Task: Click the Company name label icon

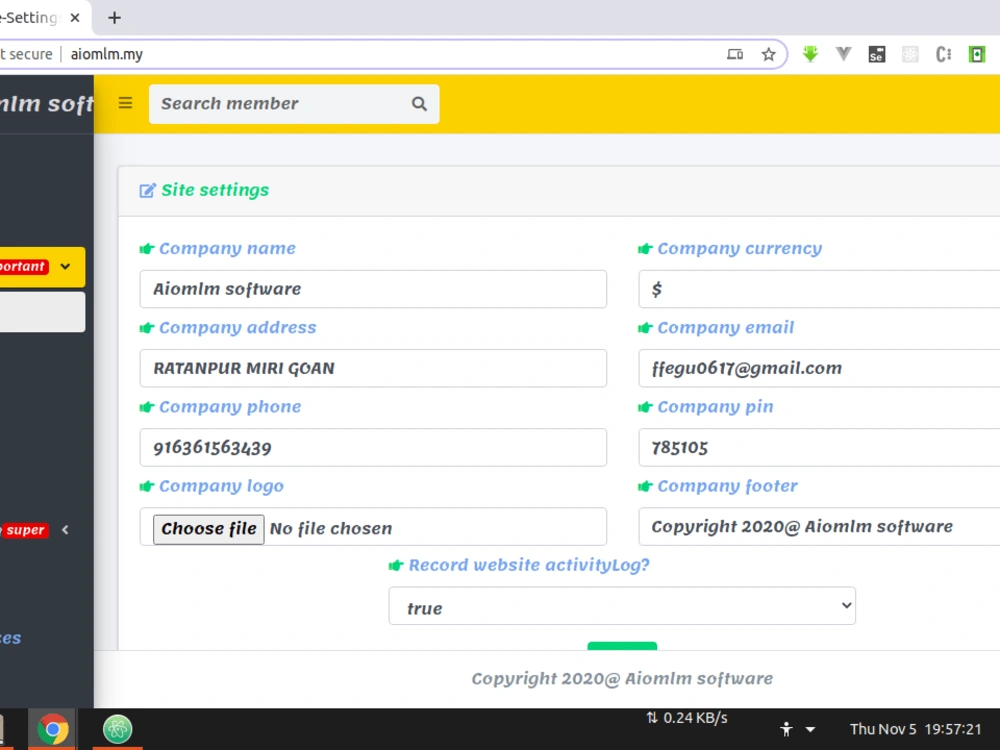Action: pyautogui.click(x=147, y=249)
